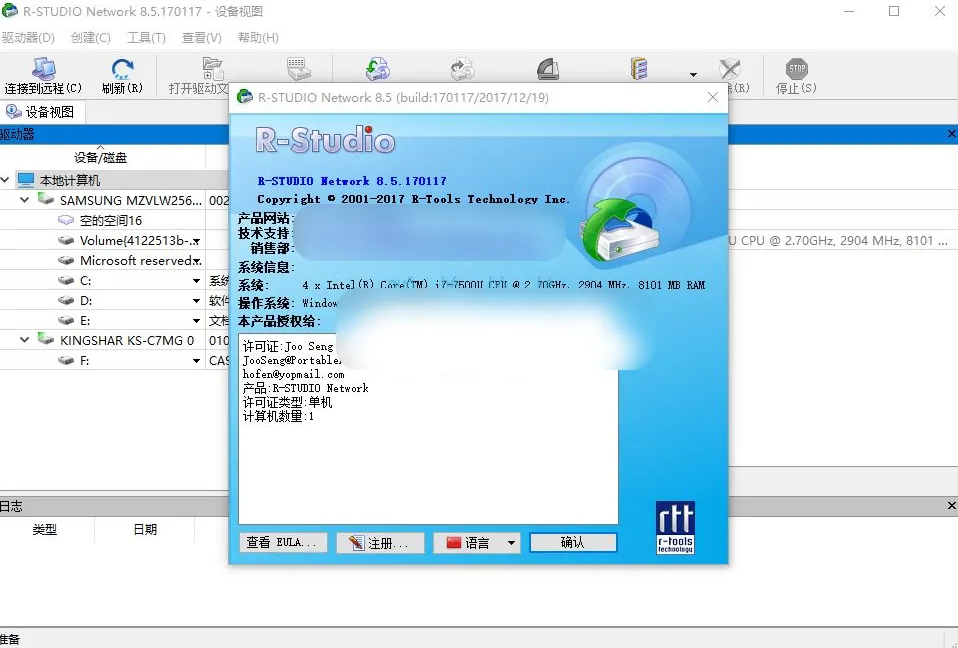The image size is (958, 648).
Task: Click the green scan/recover toolbar icon
Action: 377,68
